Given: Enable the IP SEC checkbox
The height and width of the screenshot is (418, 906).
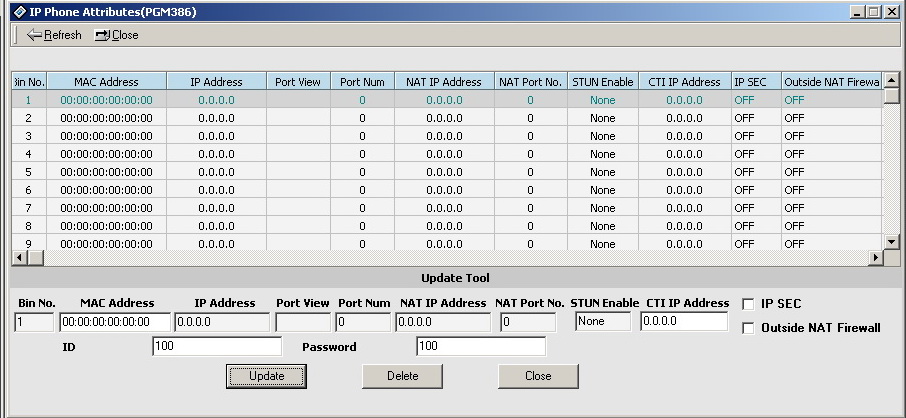Looking at the screenshot, I should pos(748,304).
